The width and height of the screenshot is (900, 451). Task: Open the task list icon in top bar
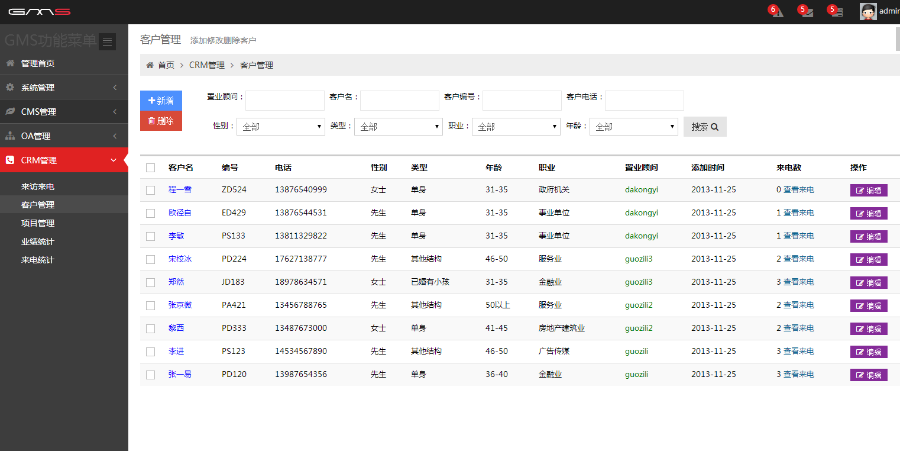tap(835, 11)
